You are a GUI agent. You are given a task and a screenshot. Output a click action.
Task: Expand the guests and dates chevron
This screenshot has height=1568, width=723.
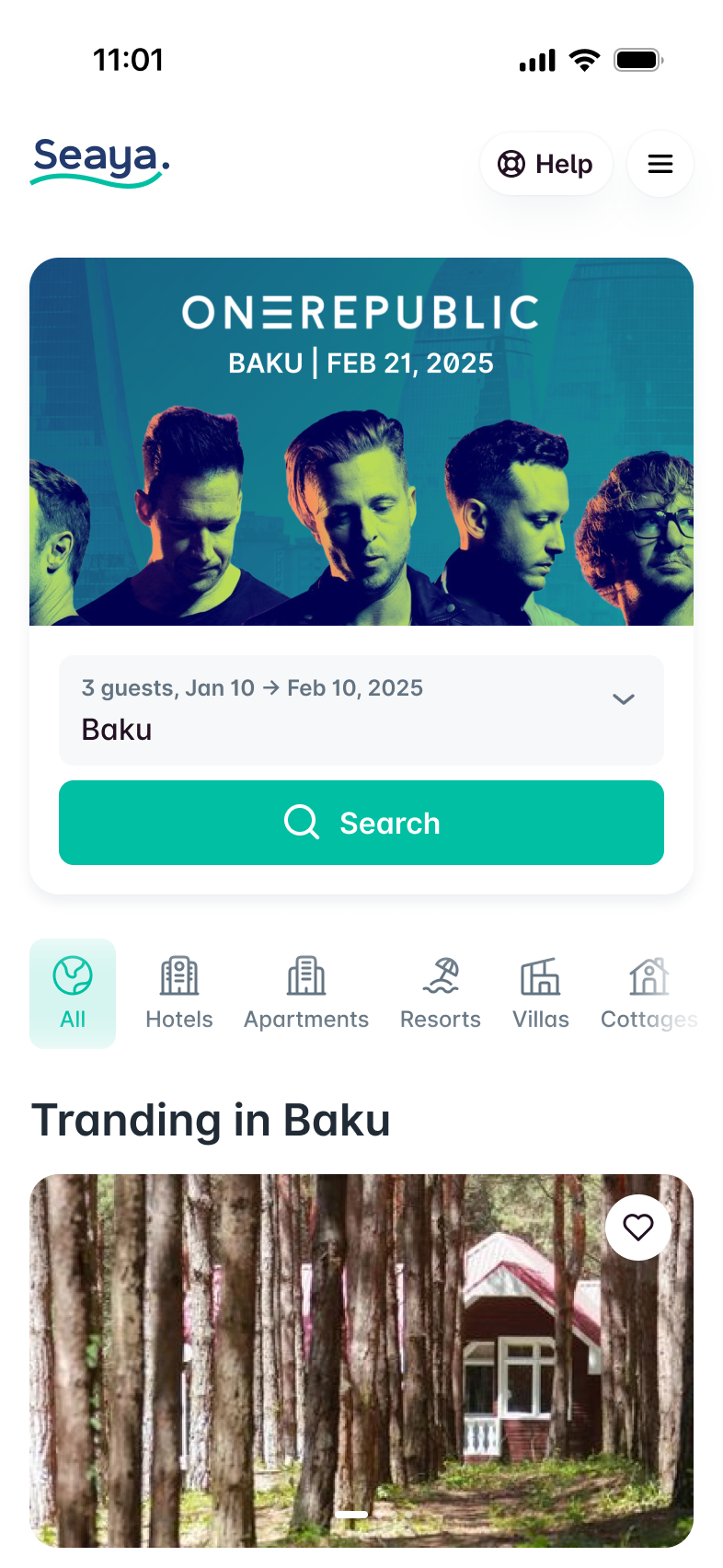click(x=624, y=699)
